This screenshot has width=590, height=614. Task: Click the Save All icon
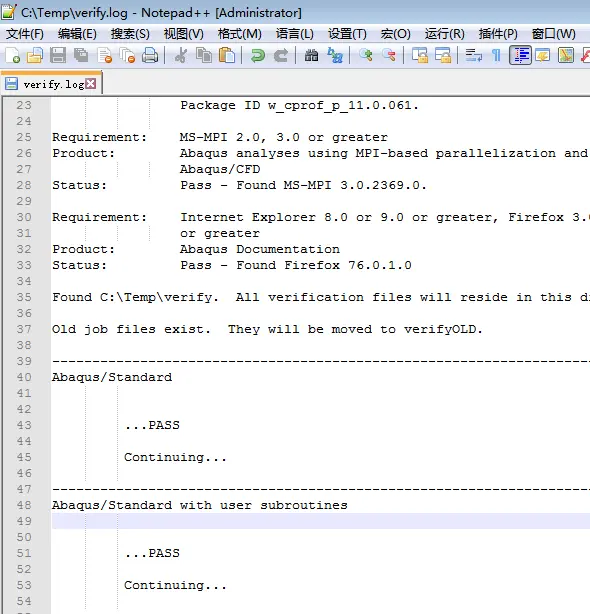(x=81, y=56)
